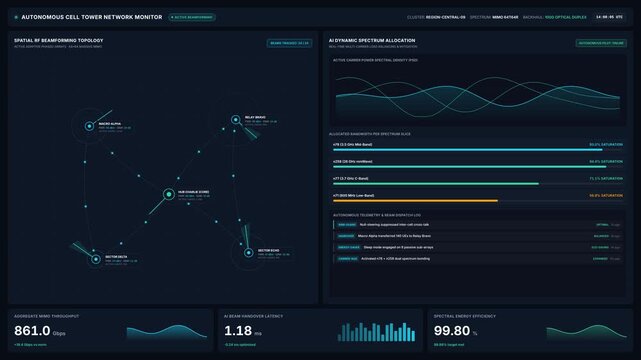Screen dimensions: 641x360
Task: Click the Hub Charlie (Core) node label
Action: (x=193, y=192)
